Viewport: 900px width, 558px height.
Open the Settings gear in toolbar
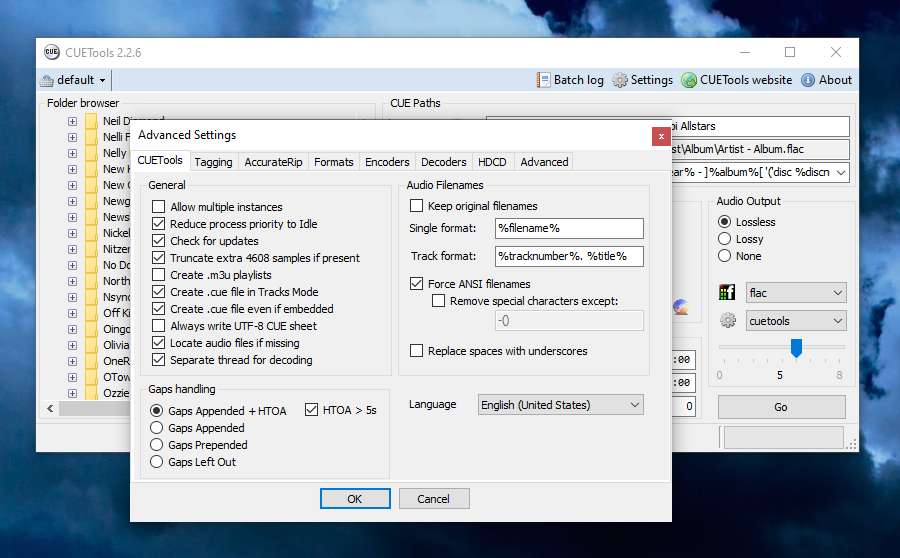pos(620,80)
